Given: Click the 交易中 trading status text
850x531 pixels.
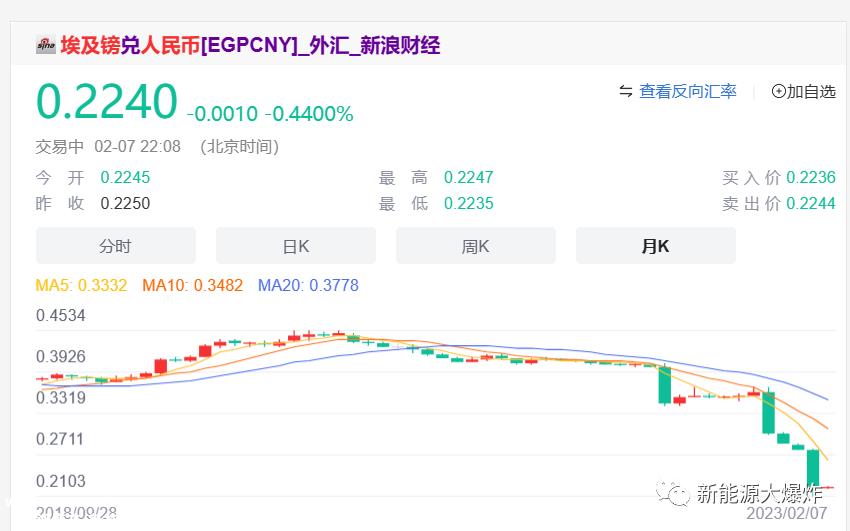Looking at the screenshot, I should pyautogui.click(x=60, y=146).
